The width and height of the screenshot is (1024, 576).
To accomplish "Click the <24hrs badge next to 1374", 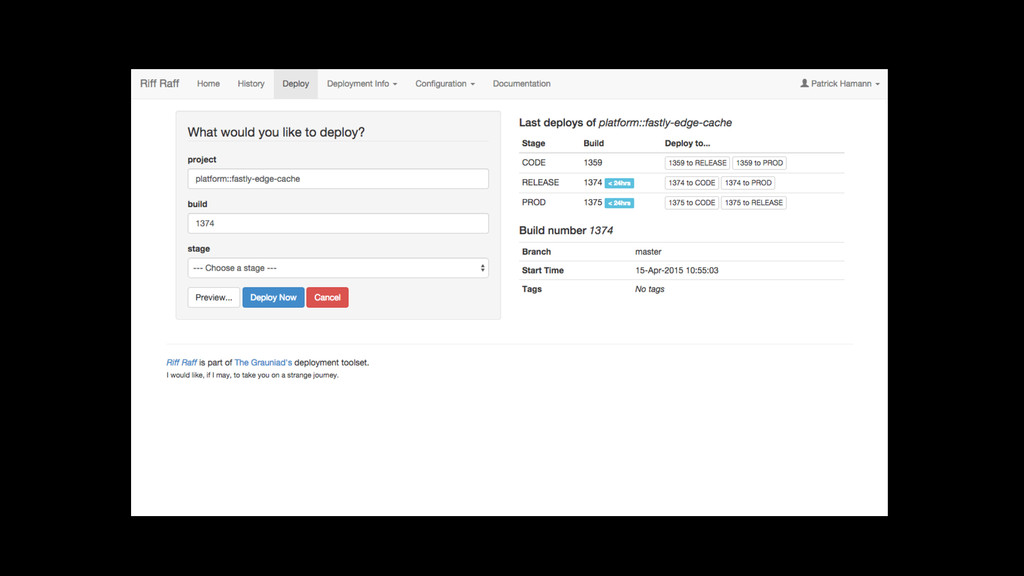I will tap(619, 184).
